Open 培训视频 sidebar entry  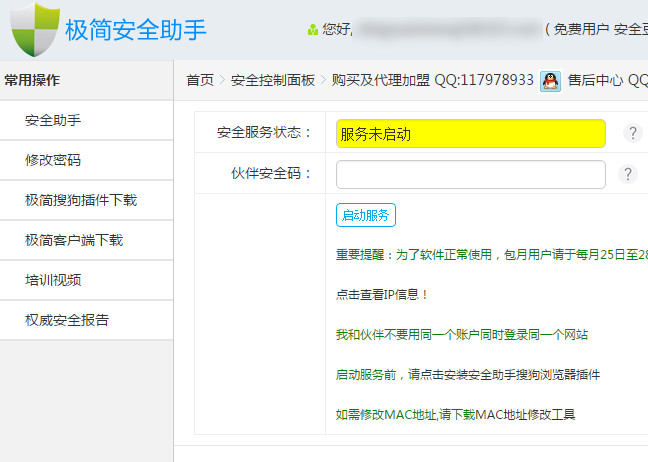[53, 280]
